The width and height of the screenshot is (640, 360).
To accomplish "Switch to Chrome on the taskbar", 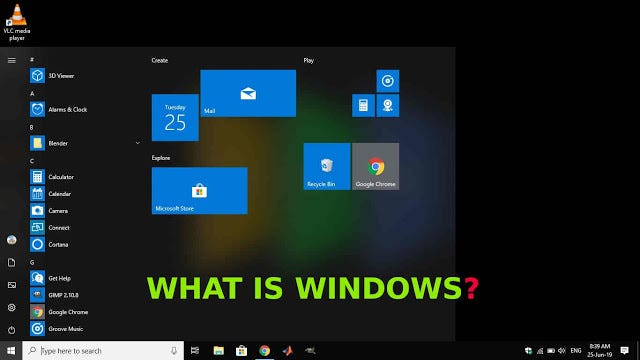I will 264,351.
